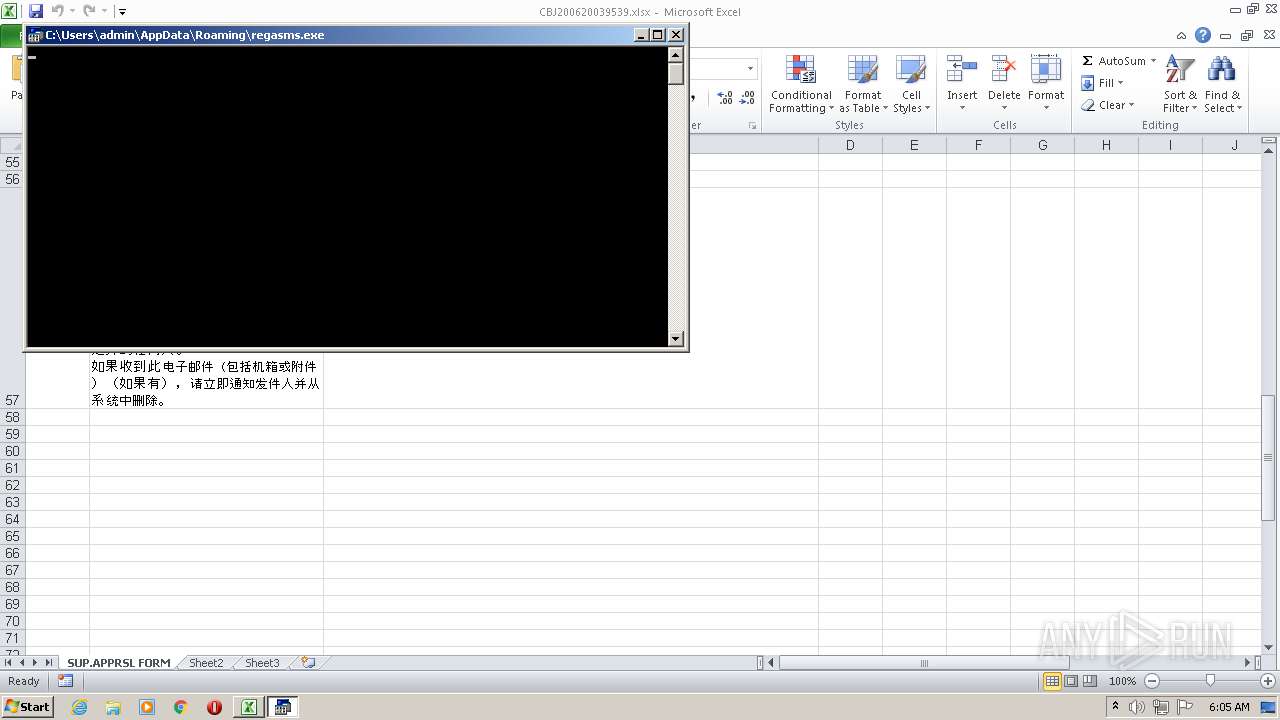The height and width of the screenshot is (720, 1280).
Task: Open the Clear eraser options
Action: click(1107, 105)
